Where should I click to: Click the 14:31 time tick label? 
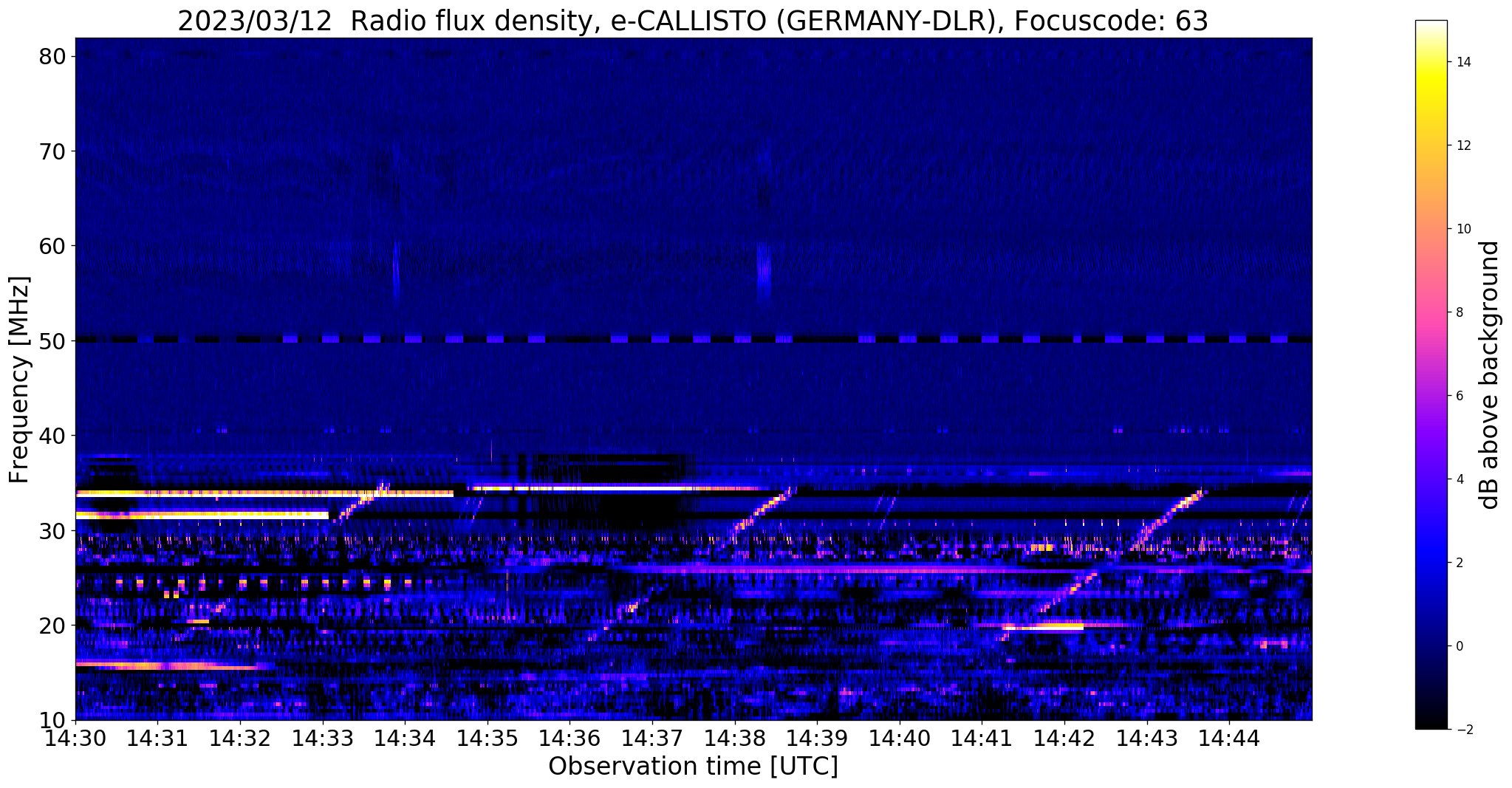(157, 739)
